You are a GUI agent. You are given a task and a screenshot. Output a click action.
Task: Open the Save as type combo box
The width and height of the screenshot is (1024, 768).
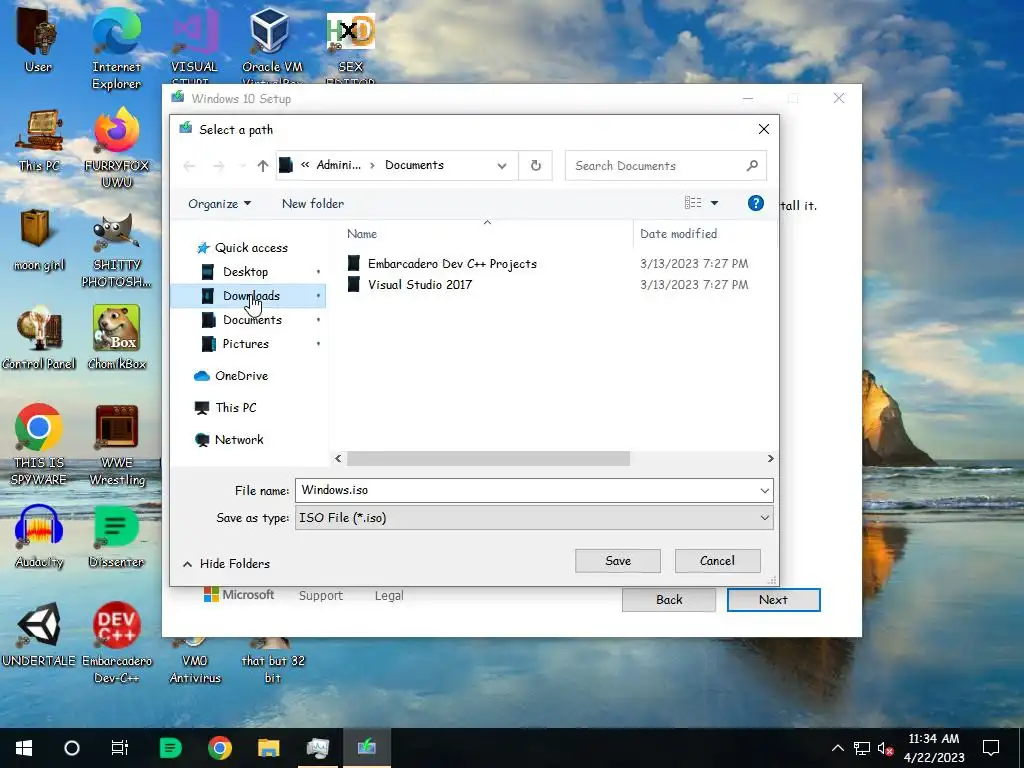[534, 518]
